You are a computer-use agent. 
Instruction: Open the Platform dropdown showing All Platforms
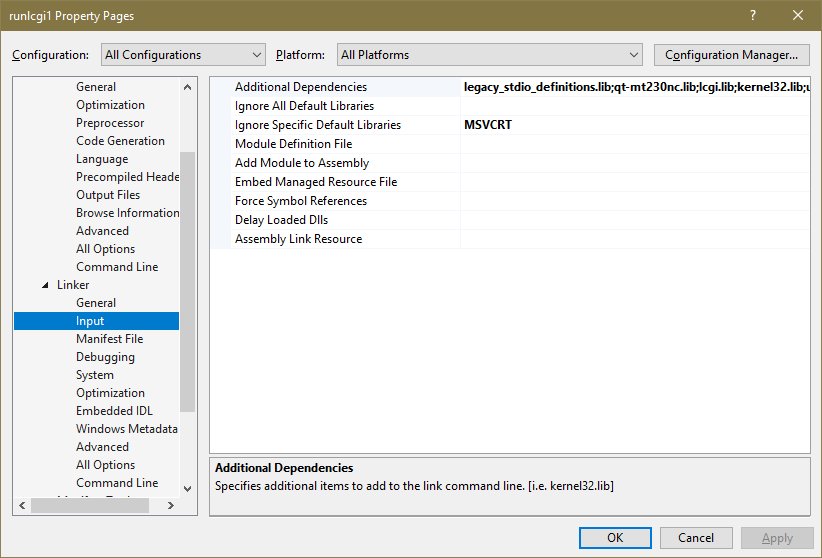490,55
